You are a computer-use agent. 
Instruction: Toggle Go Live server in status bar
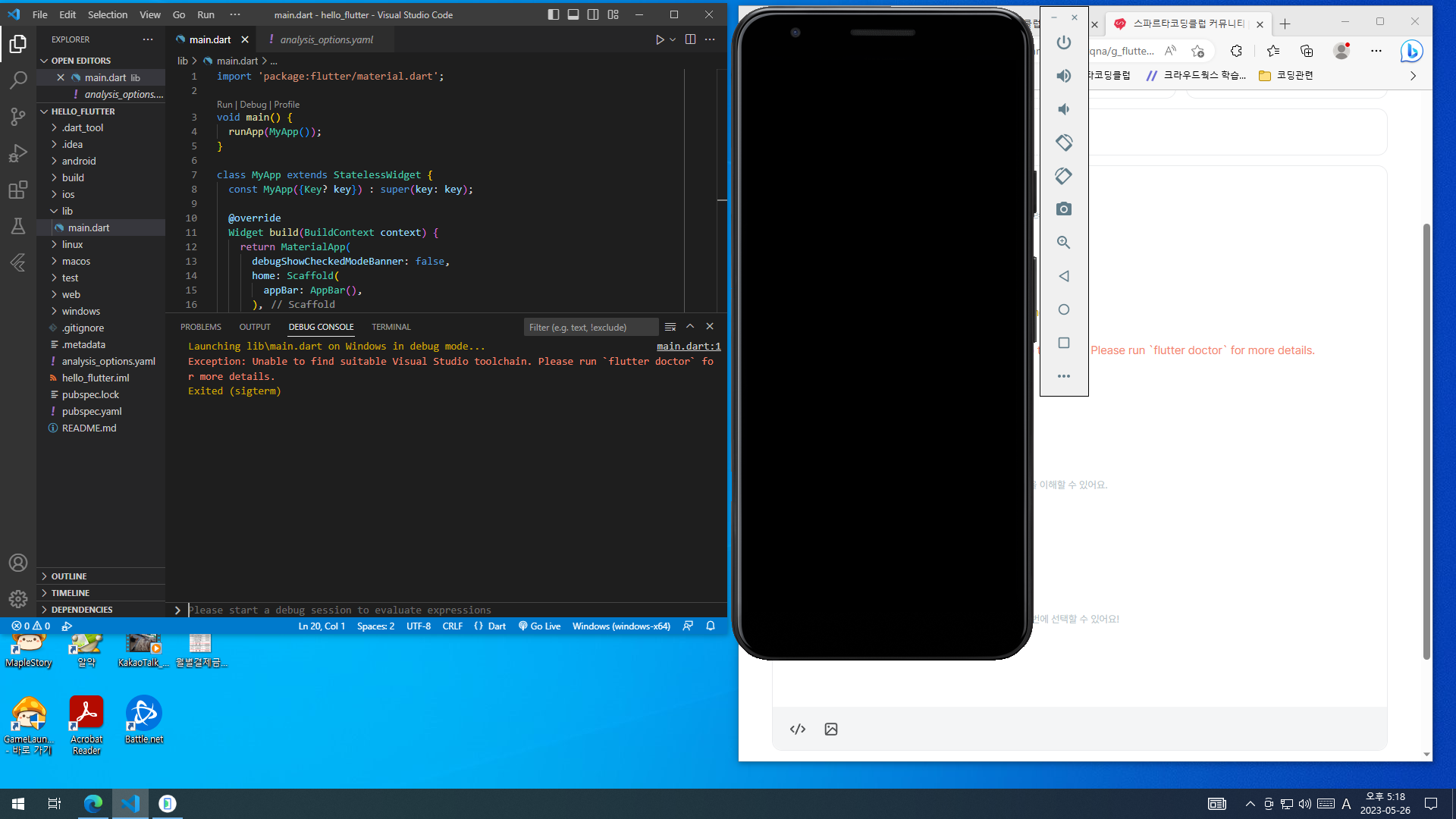pos(539,626)
